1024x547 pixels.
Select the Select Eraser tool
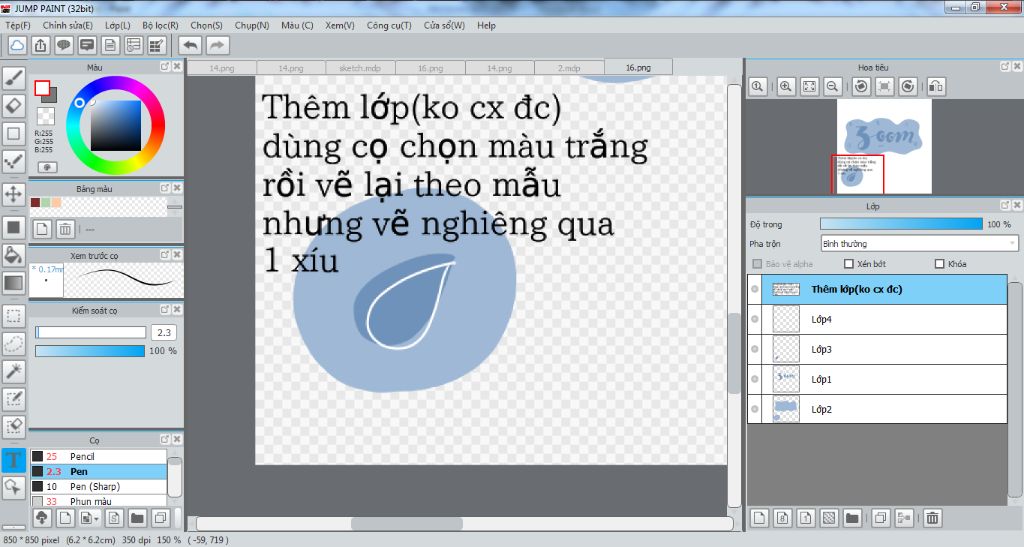pyautogui.click(x=14, y=426)
